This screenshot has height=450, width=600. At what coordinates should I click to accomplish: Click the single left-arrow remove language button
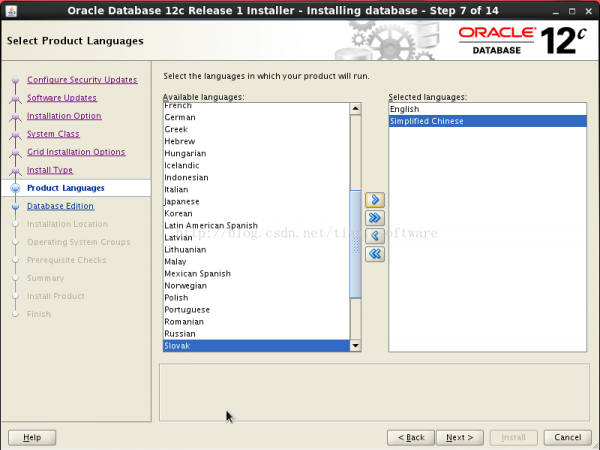[x=375, y=236]
